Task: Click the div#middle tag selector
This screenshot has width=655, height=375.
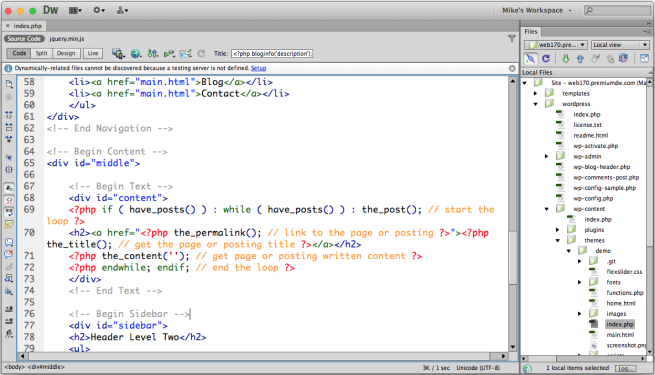Action: coord(46,367)
